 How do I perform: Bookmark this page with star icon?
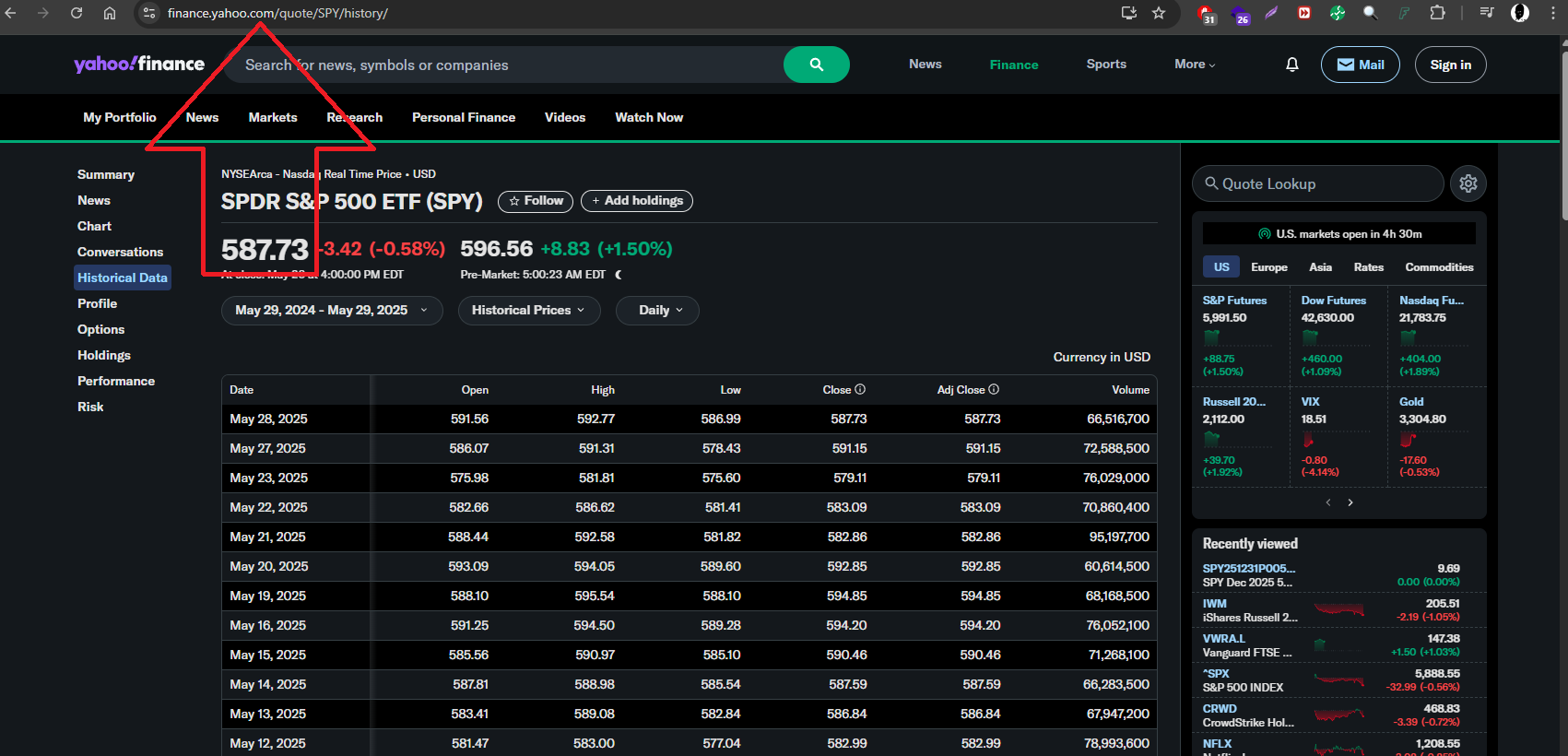[x=1159, y=13]
